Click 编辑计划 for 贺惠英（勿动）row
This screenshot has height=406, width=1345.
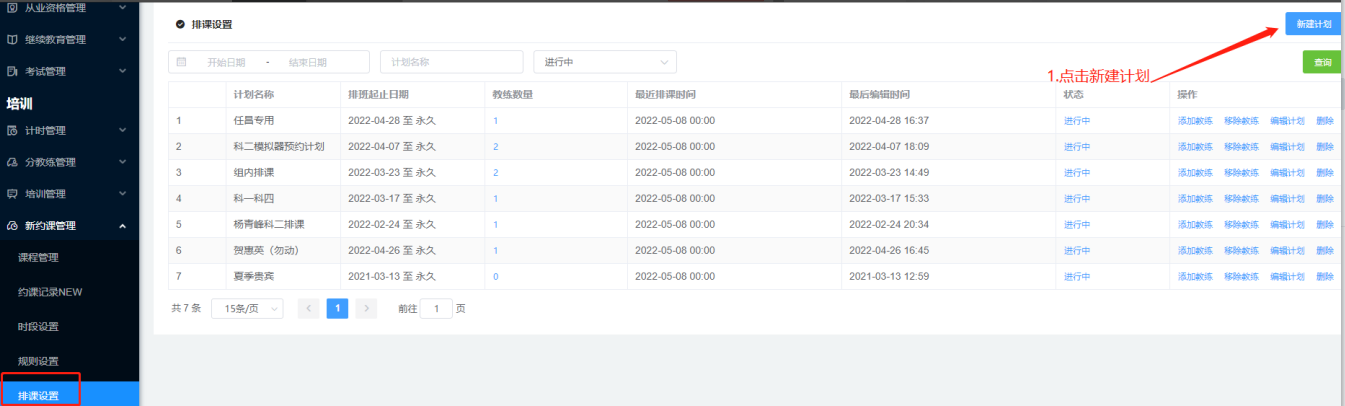point(1287,251)
